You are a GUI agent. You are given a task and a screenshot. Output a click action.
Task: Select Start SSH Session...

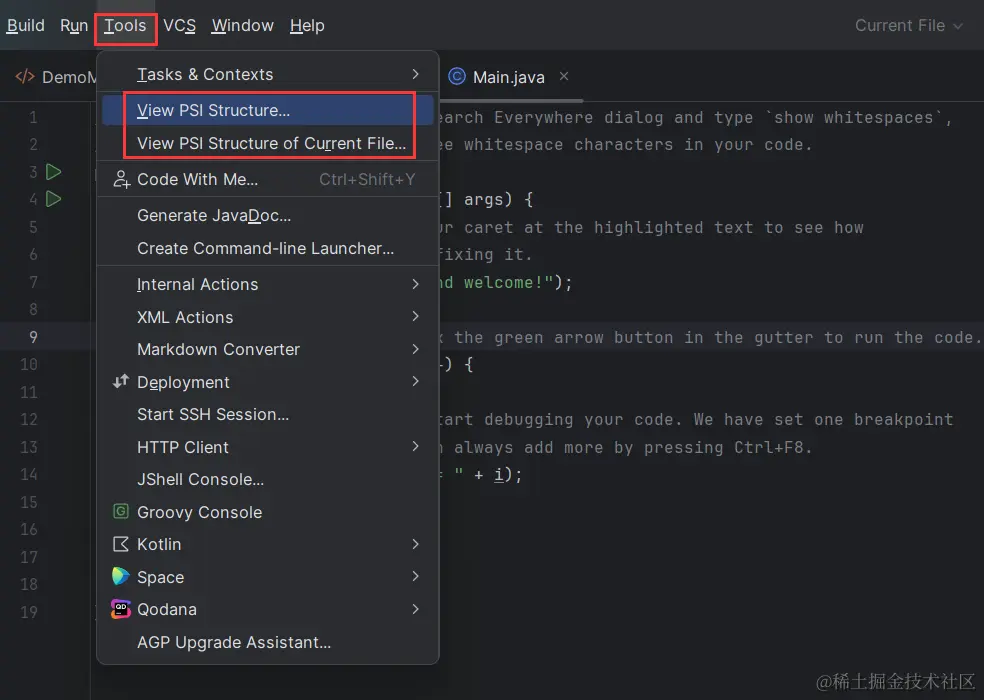(268, 414)
